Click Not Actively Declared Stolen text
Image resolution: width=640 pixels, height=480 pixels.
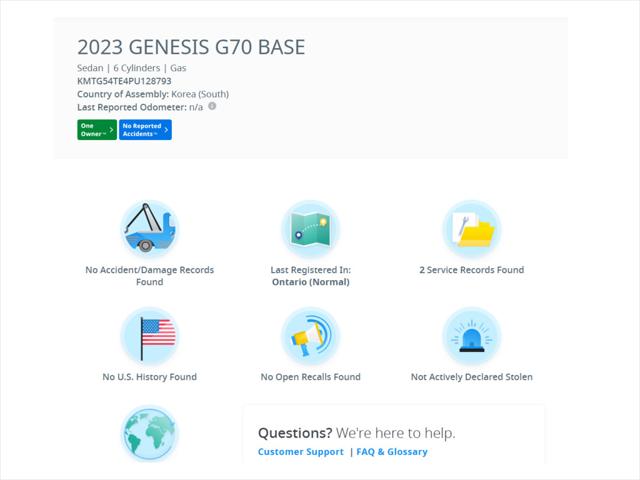[x=471, y=377]
